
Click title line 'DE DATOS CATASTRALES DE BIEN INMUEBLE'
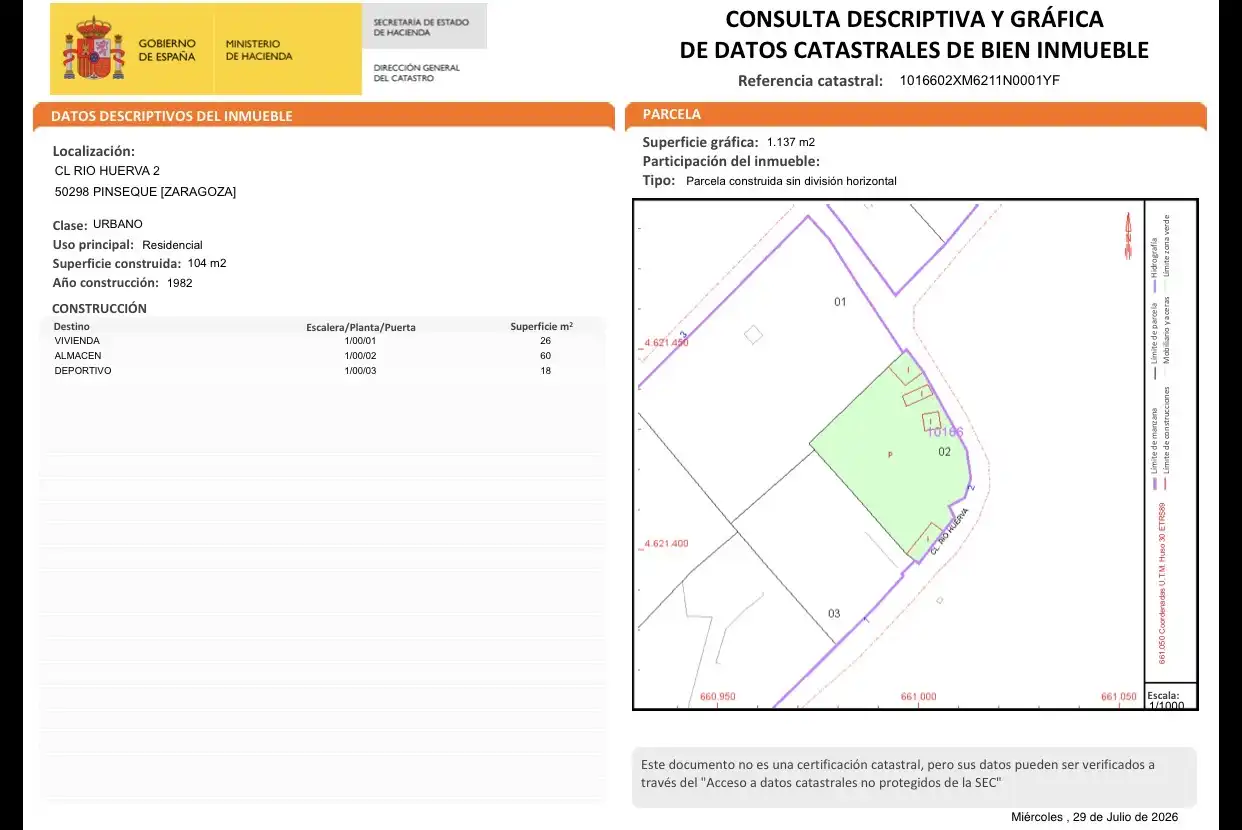coord(914,50)
